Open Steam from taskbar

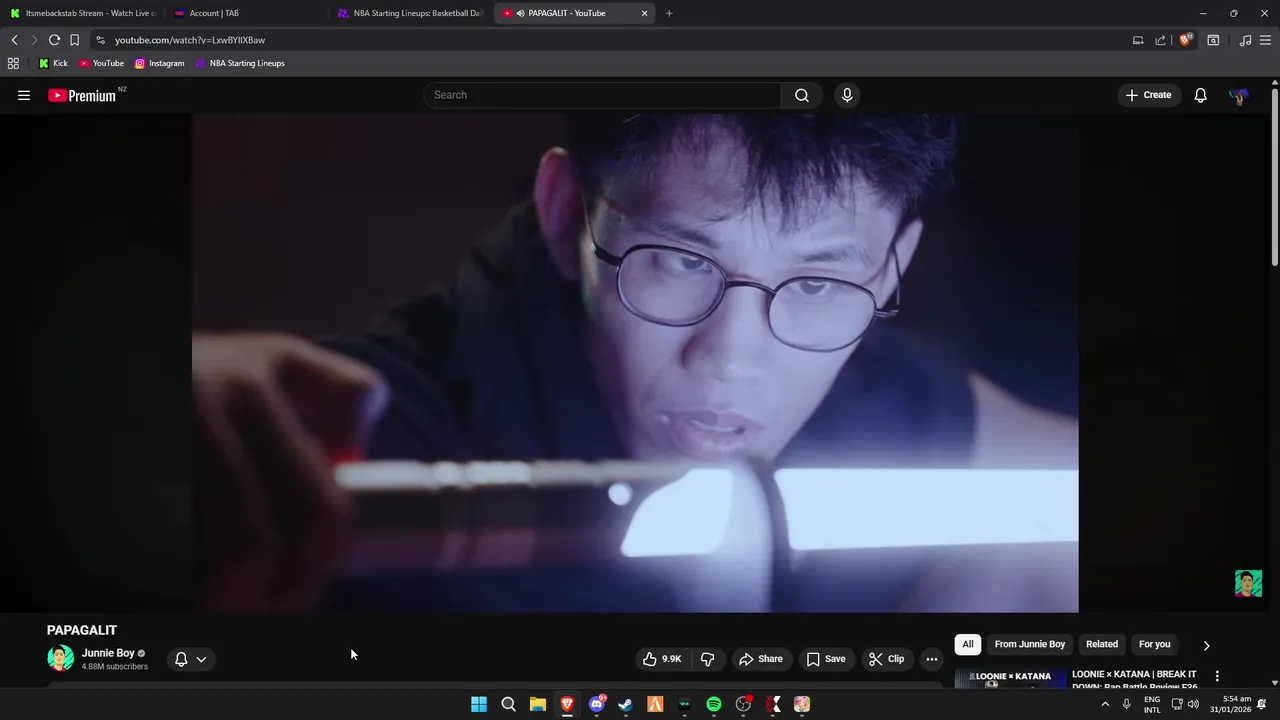point(626,704)
